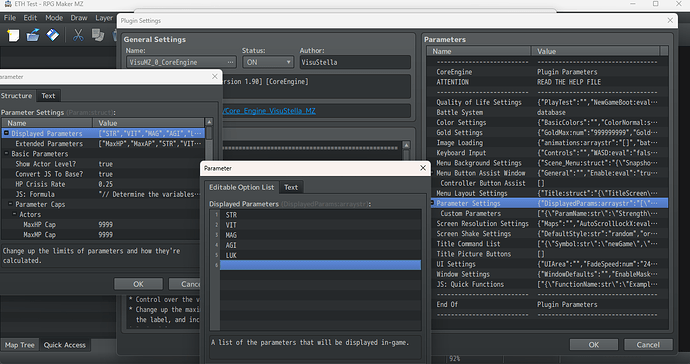Open the Quick Access tab
Viewport: 690px width, 364px height.
coord(65,345)
